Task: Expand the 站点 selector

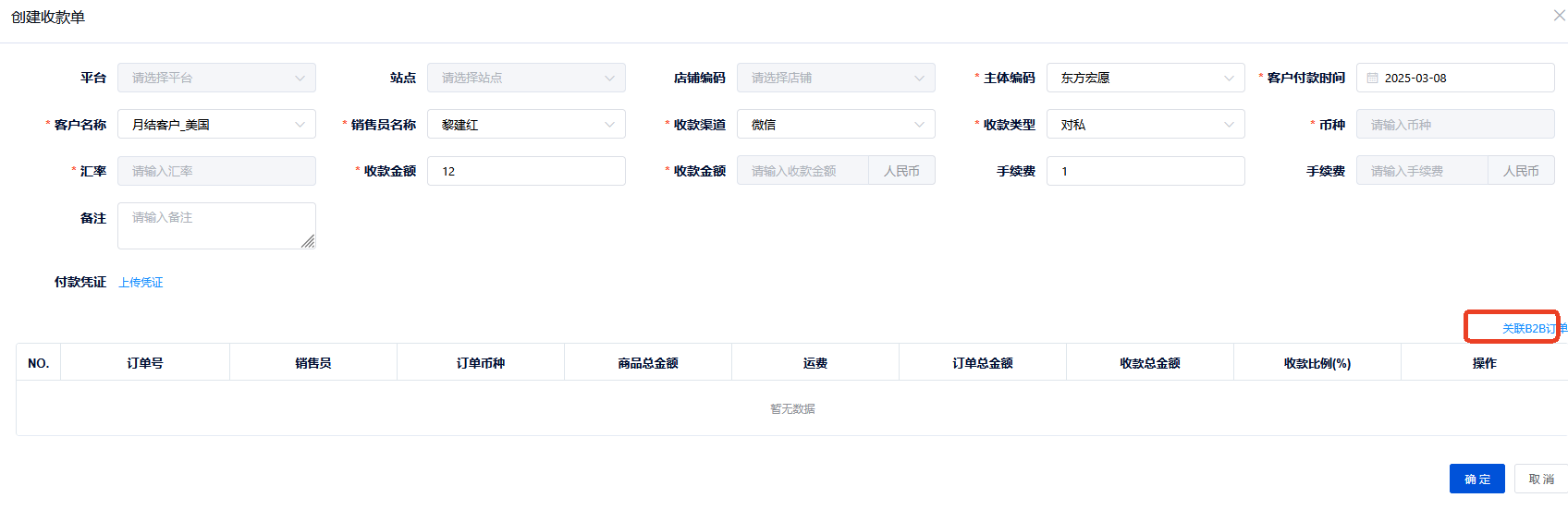Action: click(x=525, y=78)
